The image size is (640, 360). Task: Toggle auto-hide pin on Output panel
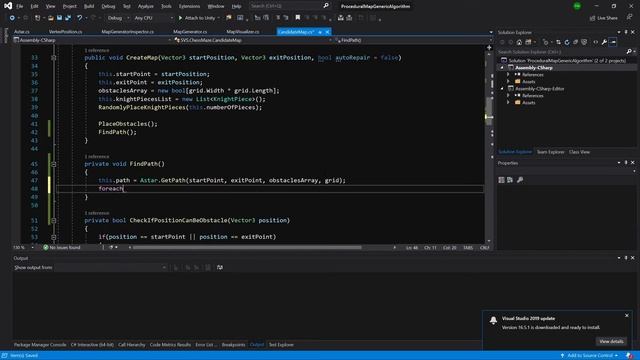pos(626,258)
